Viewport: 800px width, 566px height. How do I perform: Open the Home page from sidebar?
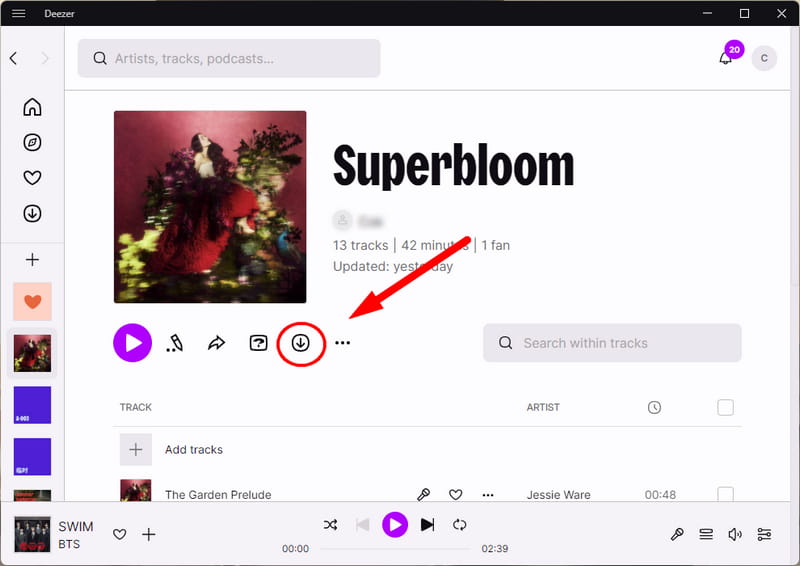[32, 107]
